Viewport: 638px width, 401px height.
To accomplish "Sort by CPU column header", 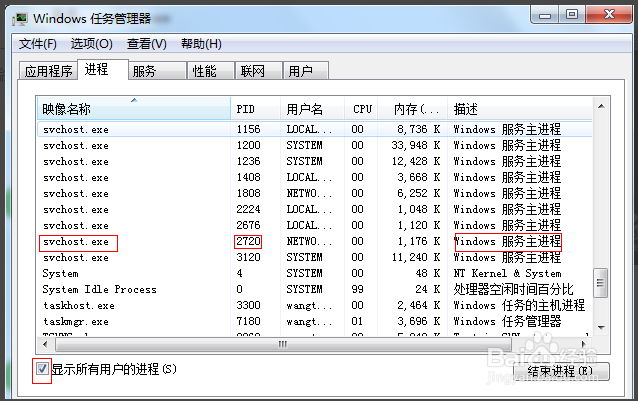I will click(x=361, y=109).
